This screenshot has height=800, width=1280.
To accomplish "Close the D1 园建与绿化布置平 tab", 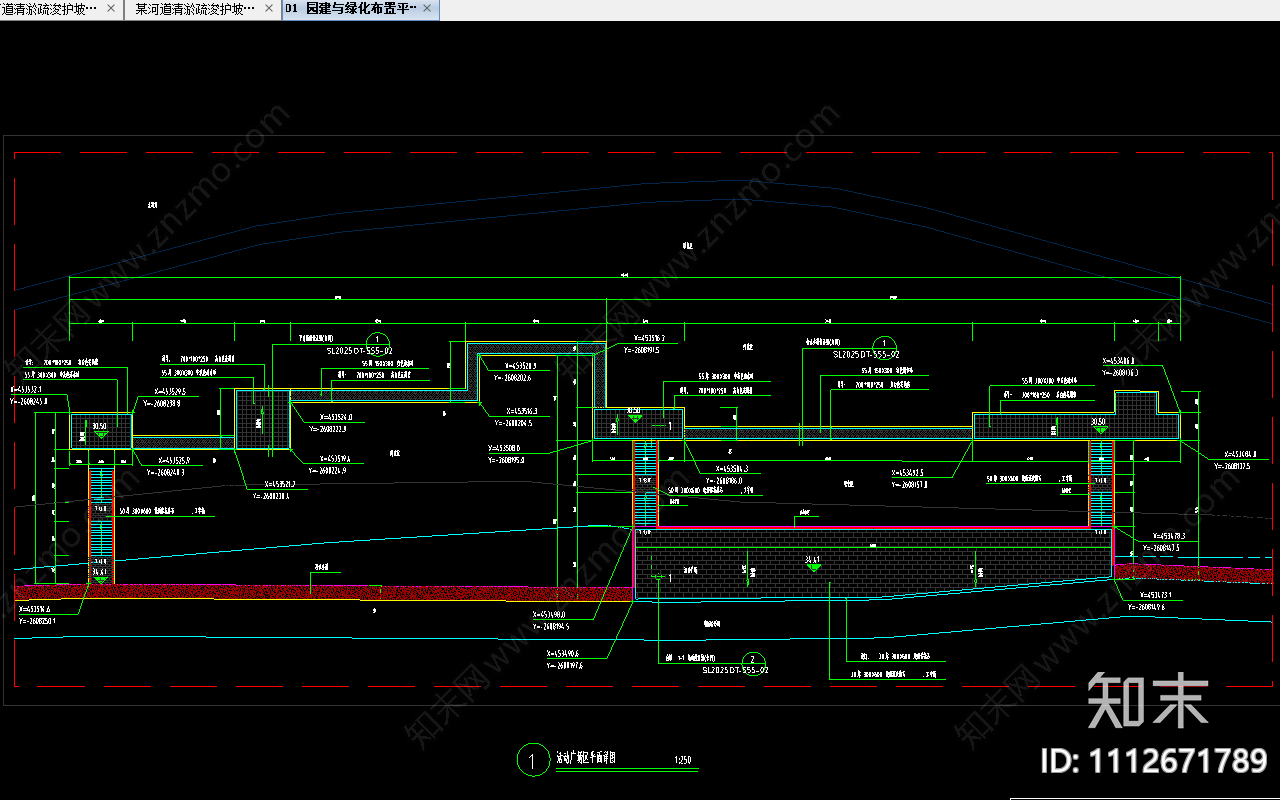I will click(427, 9).
